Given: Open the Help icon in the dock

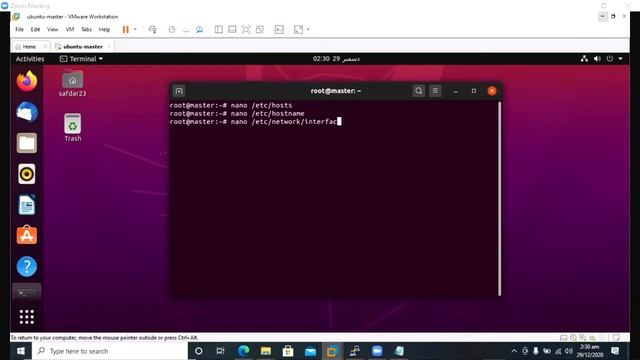Looking at the screenshot, I should (x=27, y=267).
